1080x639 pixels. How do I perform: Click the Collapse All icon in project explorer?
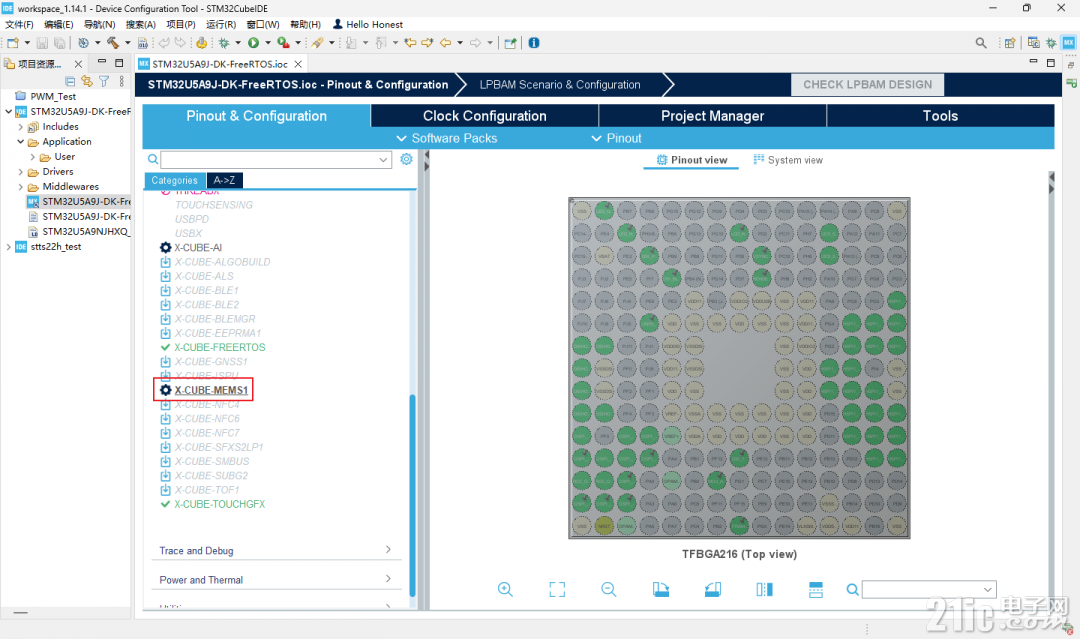click(70, 81)
